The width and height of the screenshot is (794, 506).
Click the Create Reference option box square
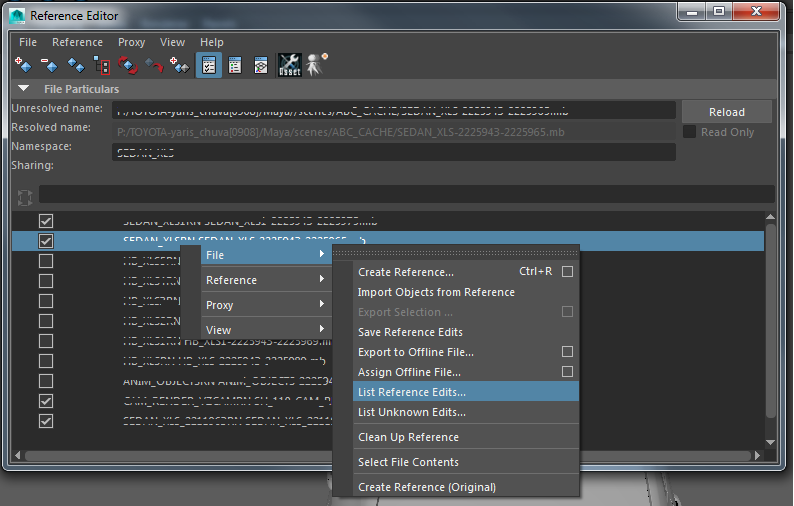tap(567, 272)
